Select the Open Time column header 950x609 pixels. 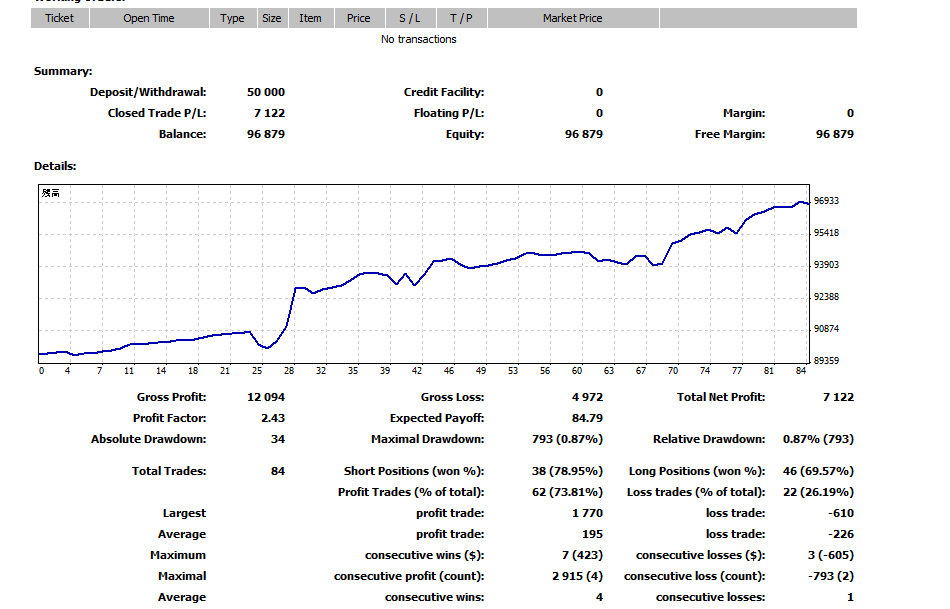point(149,18)
